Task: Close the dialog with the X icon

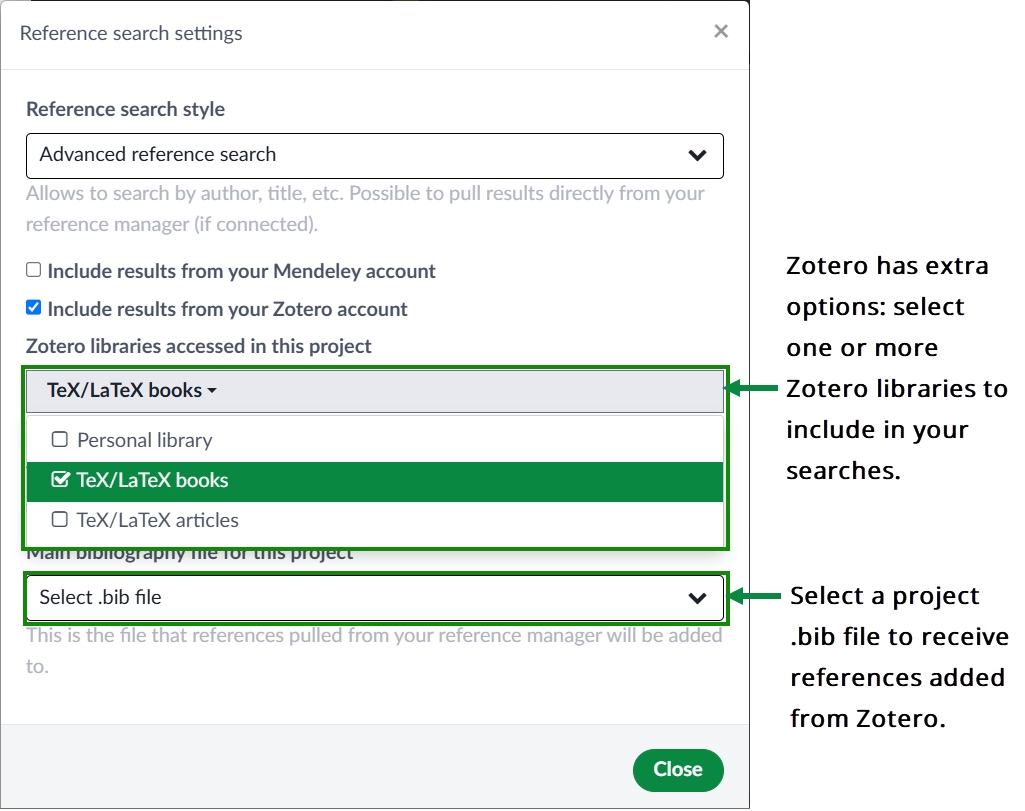Action: coord(720,32)
